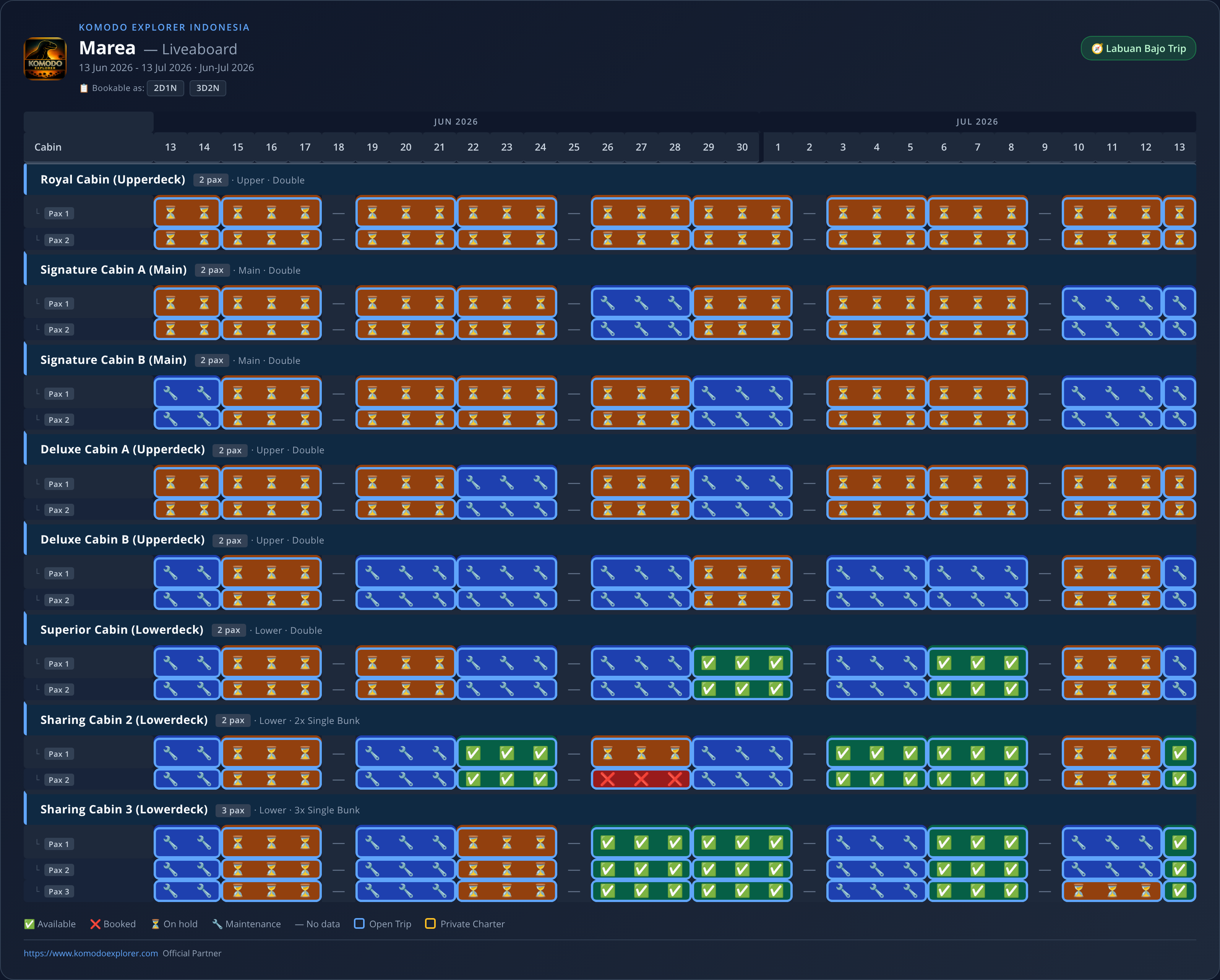
Task: Click Royal Cabin Pax 1 hold icon on Jun 13
Action: 170,213
